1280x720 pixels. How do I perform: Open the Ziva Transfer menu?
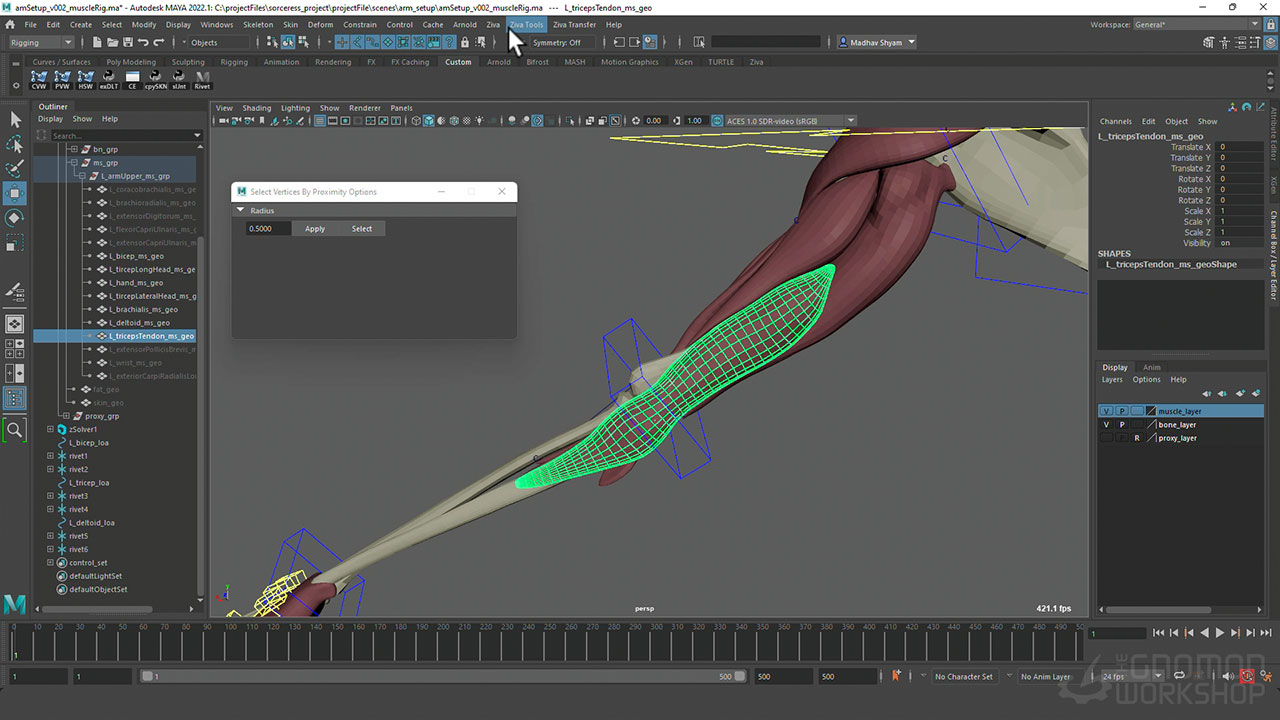click(x=574, y=24)
